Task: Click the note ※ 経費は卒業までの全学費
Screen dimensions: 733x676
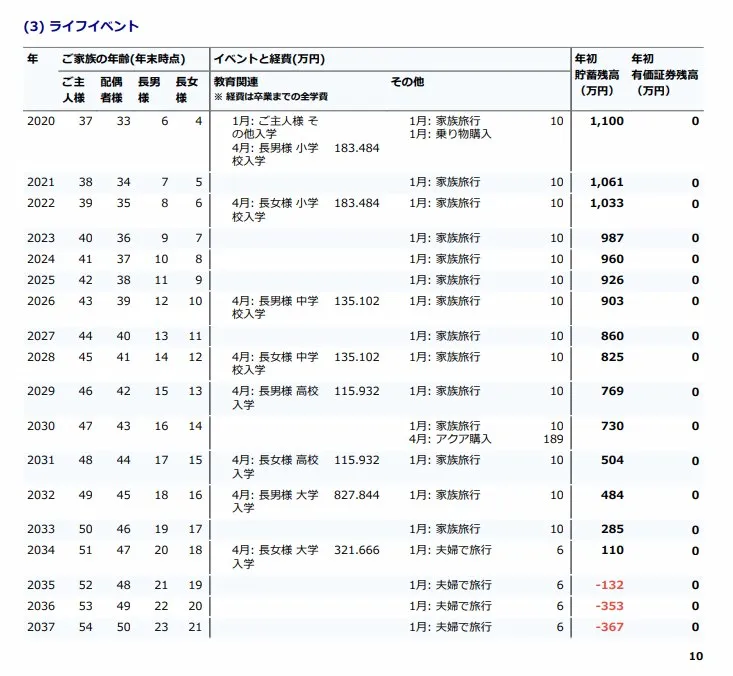Action: pos(271,98)
